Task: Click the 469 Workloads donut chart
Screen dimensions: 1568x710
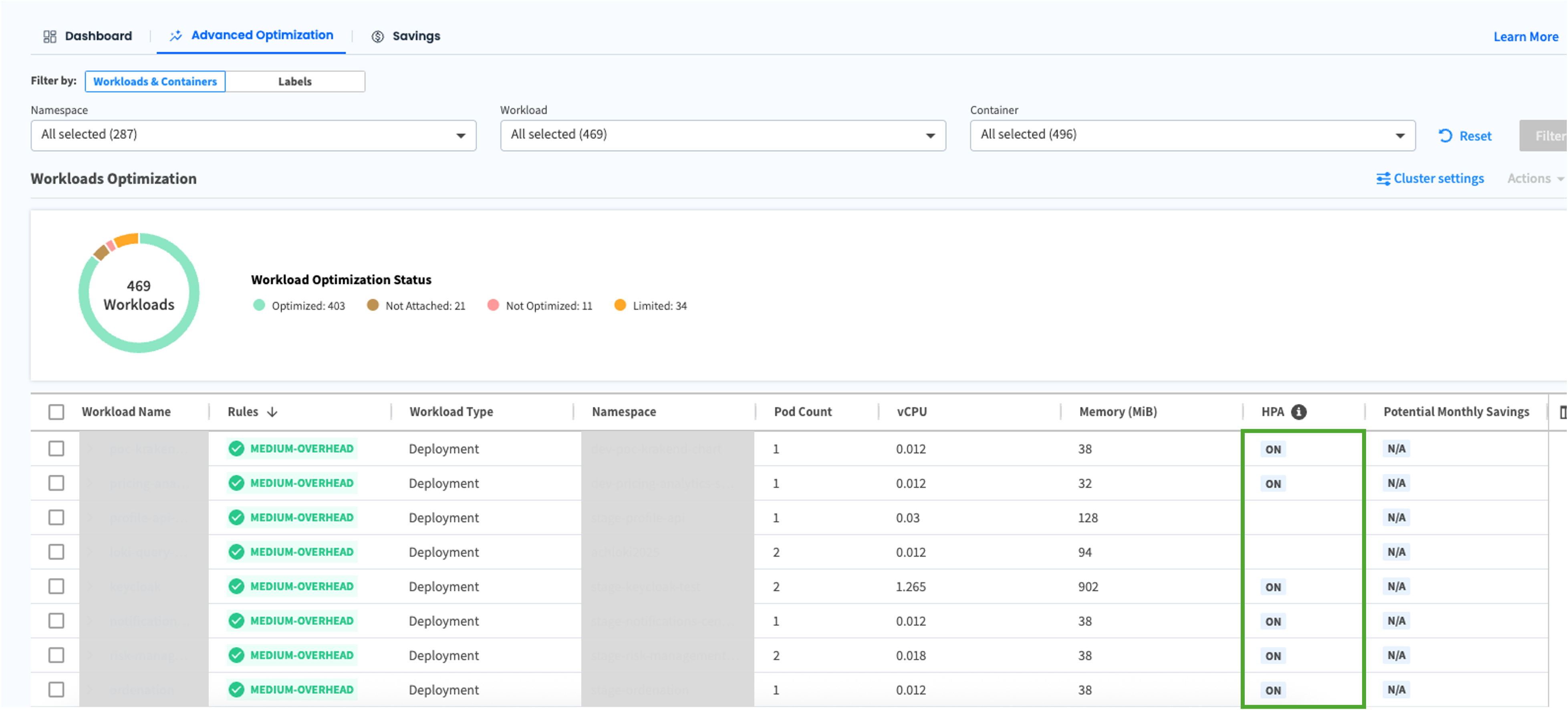Action: pos(139,293)
